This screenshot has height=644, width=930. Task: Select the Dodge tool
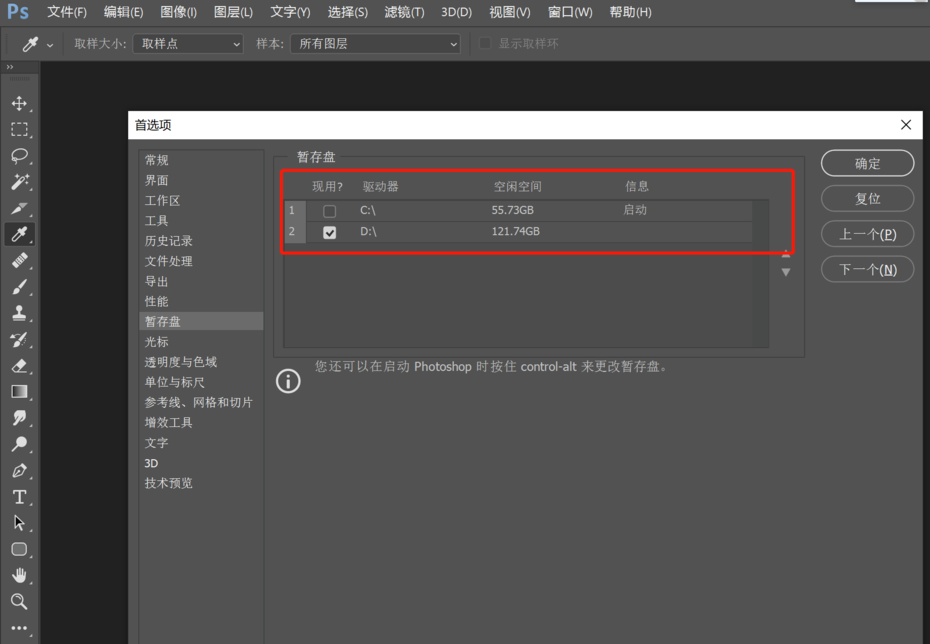(19, 444)
